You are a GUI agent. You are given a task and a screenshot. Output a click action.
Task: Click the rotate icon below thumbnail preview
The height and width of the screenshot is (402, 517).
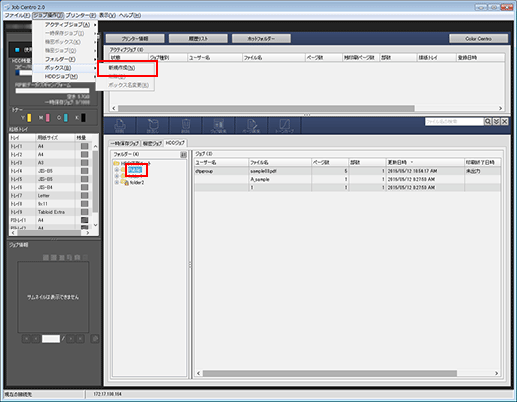(95, 339)
